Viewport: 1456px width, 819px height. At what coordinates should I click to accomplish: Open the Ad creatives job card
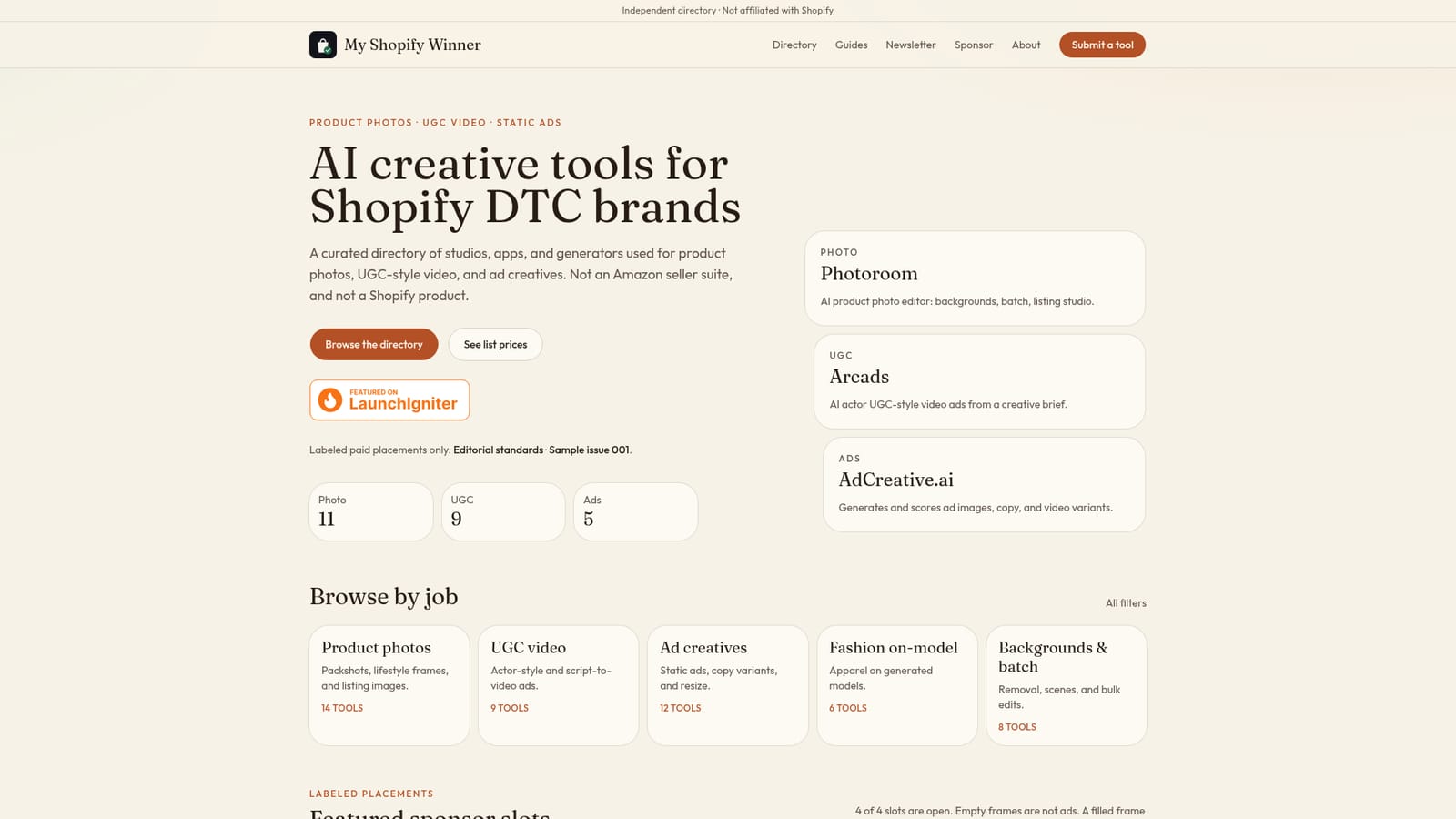tap(728, 685)
